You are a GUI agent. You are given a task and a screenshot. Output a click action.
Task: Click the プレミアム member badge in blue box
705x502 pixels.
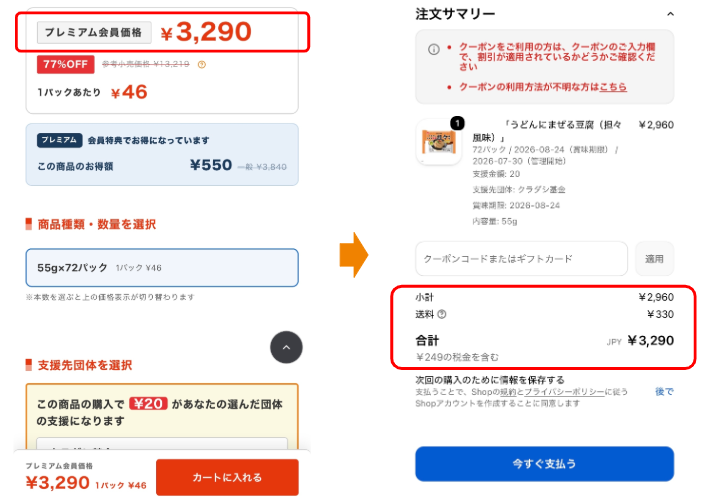(x=59, y=140)
